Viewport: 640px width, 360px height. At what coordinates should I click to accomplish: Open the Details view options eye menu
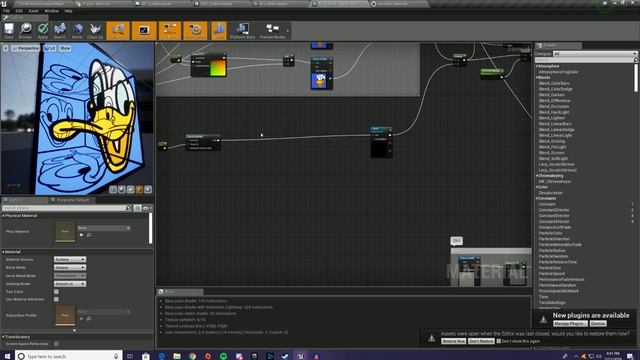point(146,208)
